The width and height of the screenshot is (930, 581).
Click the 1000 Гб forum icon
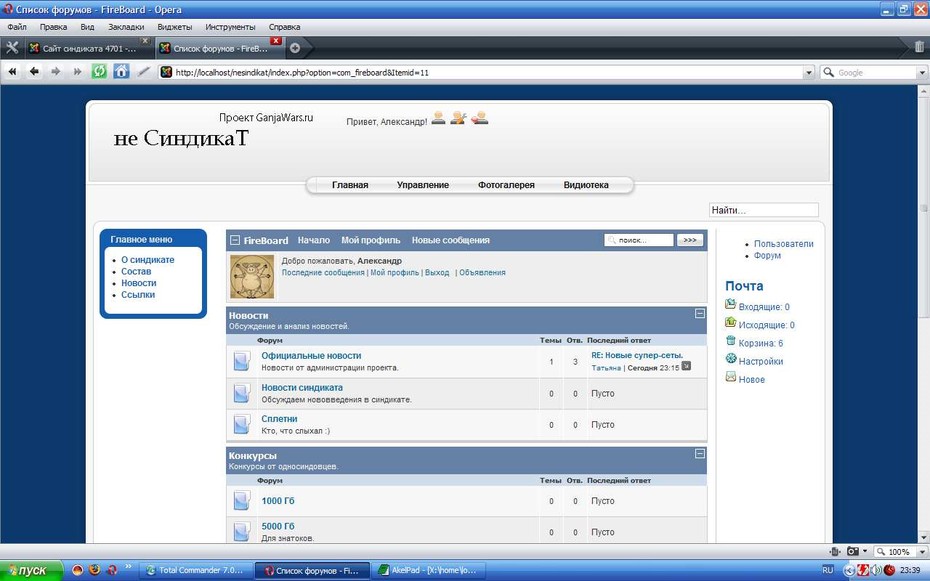point(241,500)
